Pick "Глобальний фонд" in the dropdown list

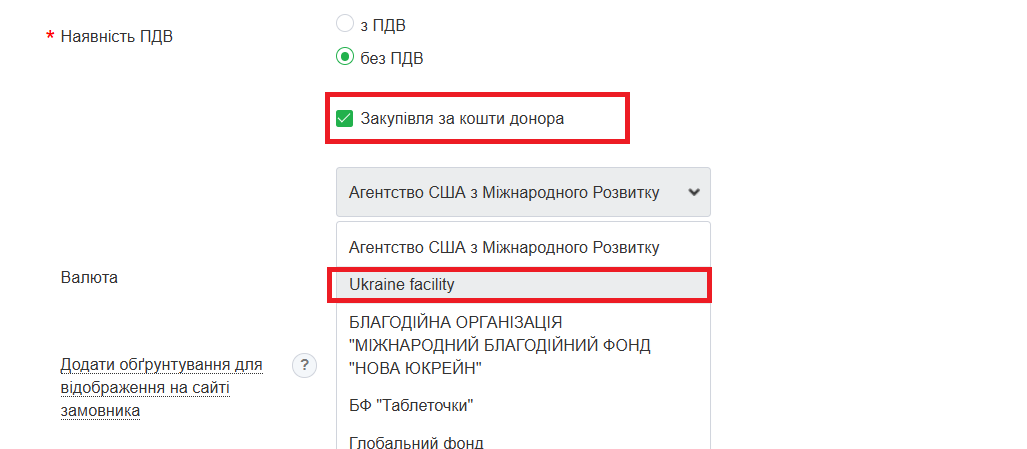(x=416, y=442)
